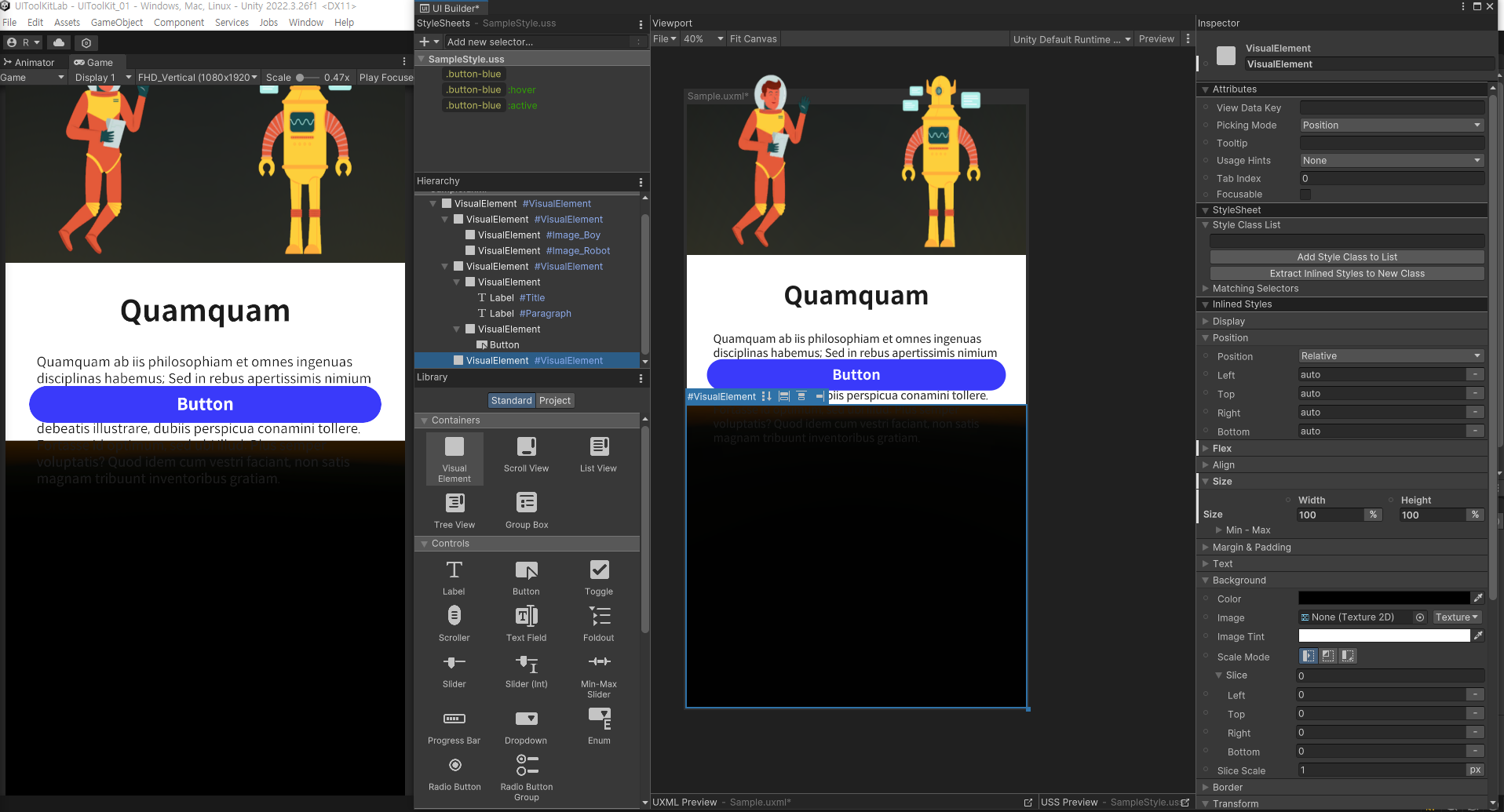Open the white Image Tint swatch
Screen dimensions: 1504x812
pos(1384,636)
